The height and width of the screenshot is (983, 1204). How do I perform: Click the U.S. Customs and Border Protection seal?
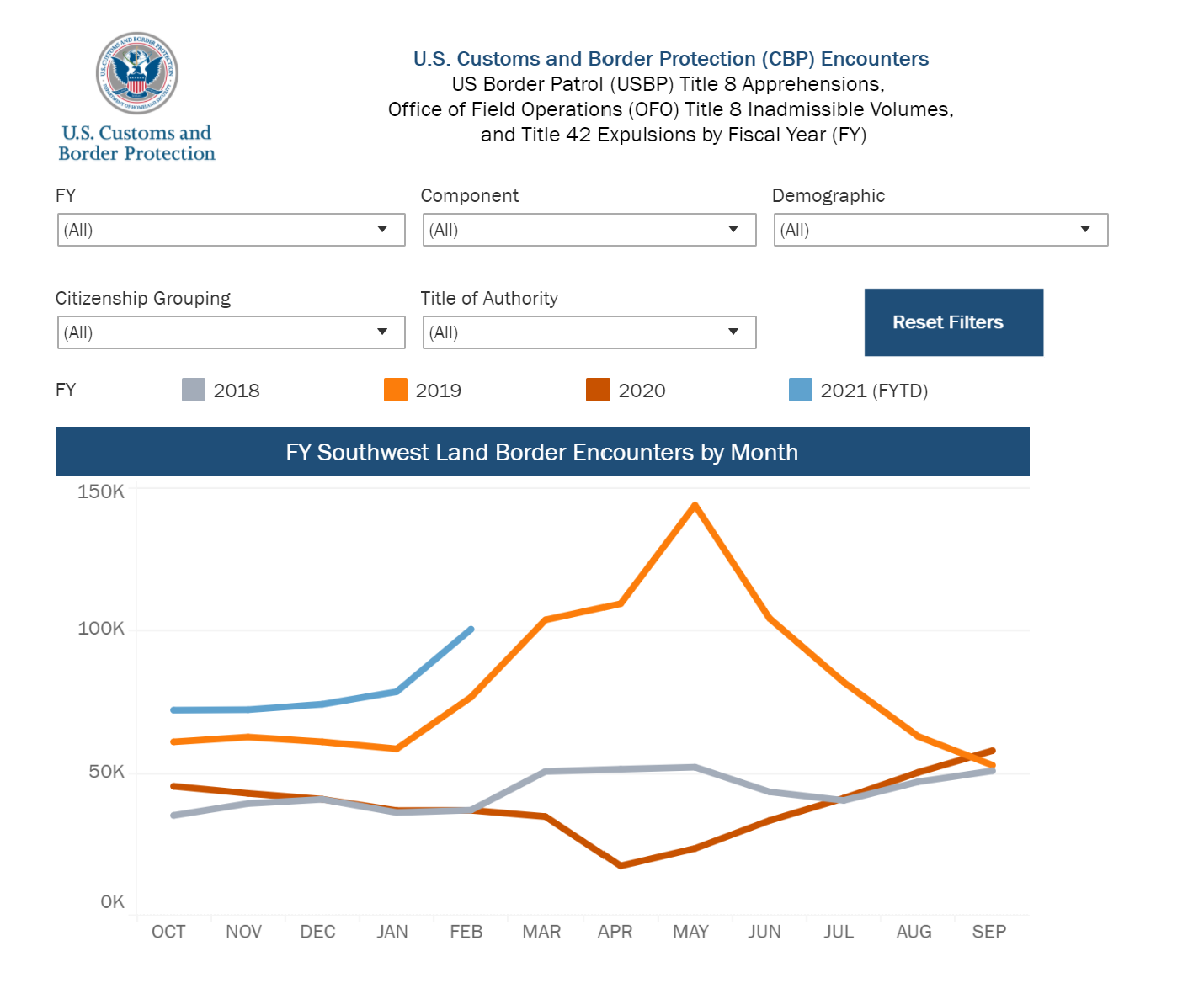(136, 73)
